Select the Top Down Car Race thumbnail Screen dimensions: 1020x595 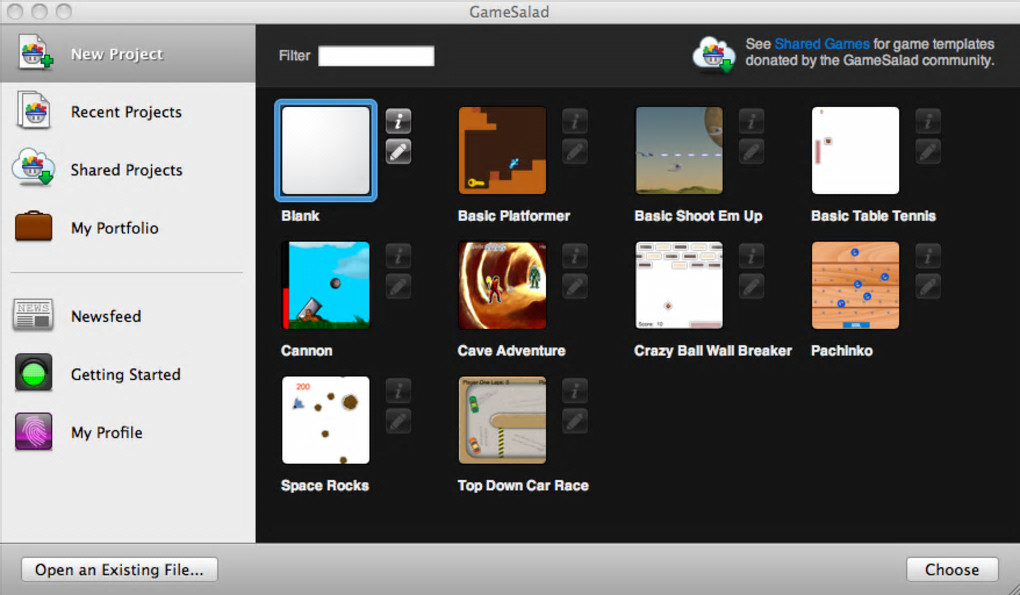502,420
